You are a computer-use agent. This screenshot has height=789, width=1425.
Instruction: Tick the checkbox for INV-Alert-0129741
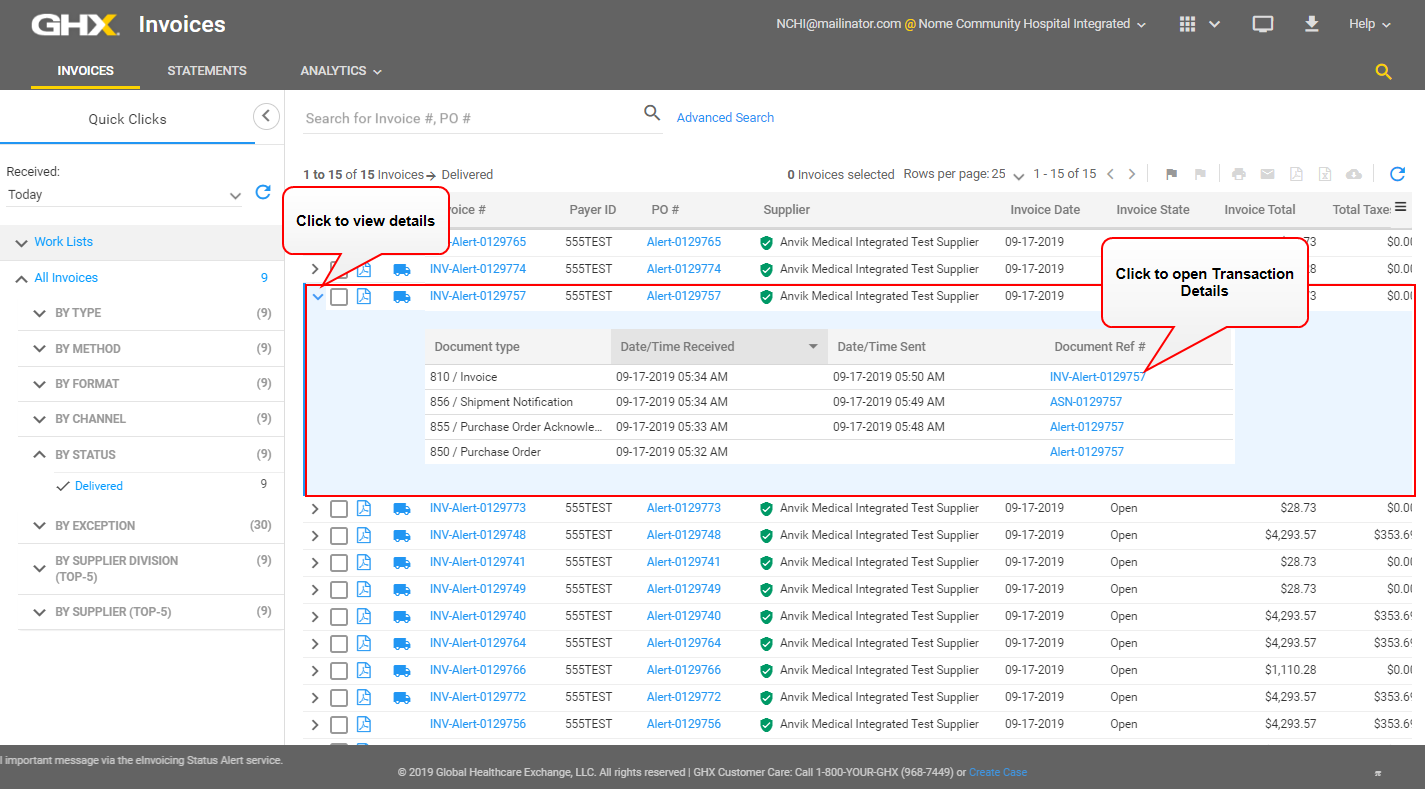click(339, 562)
